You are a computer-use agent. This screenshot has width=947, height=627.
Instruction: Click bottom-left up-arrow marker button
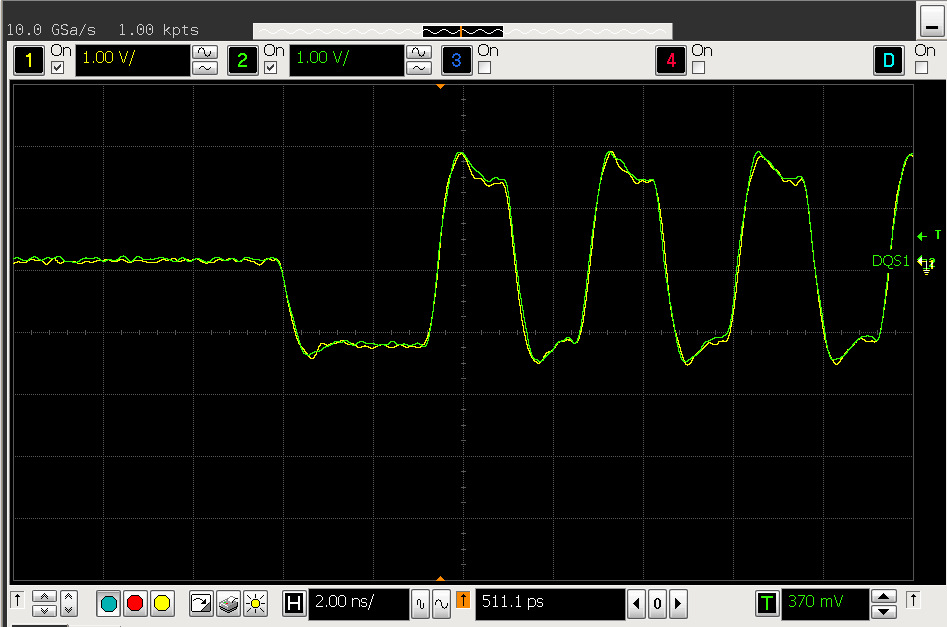click(18, 600)
